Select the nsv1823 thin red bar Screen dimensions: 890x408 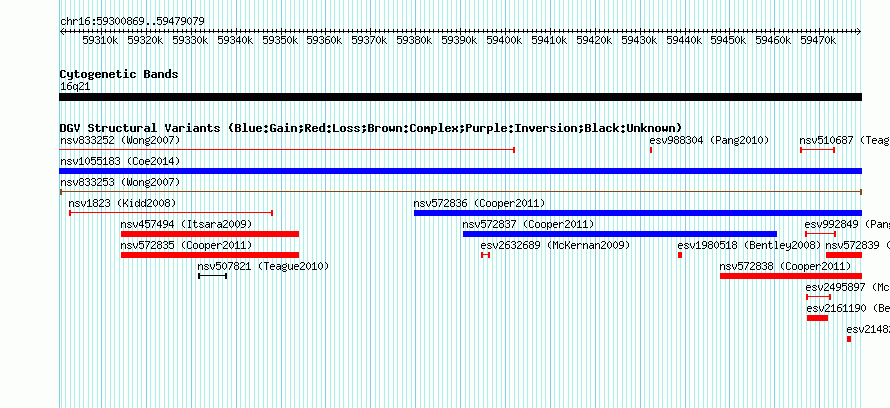pyautogui.click(x=171, y=213)
